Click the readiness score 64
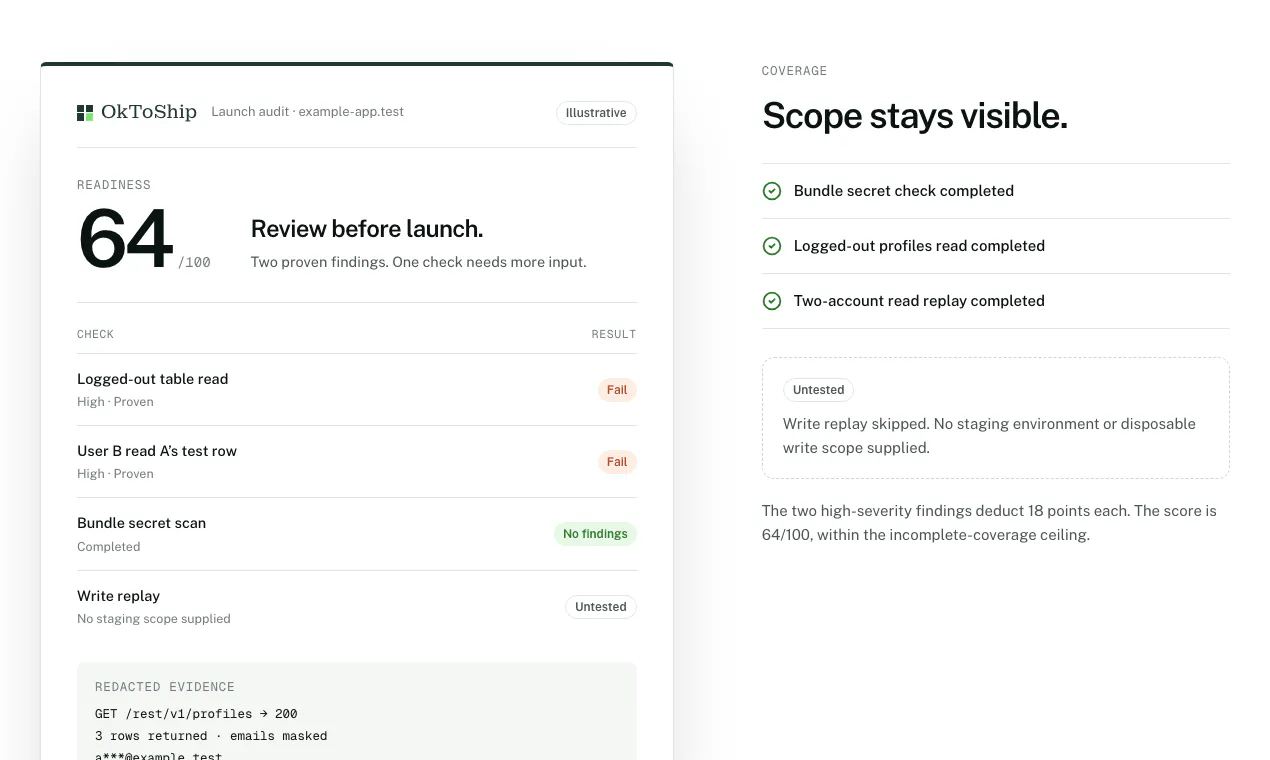 click(x=126, y=238)
